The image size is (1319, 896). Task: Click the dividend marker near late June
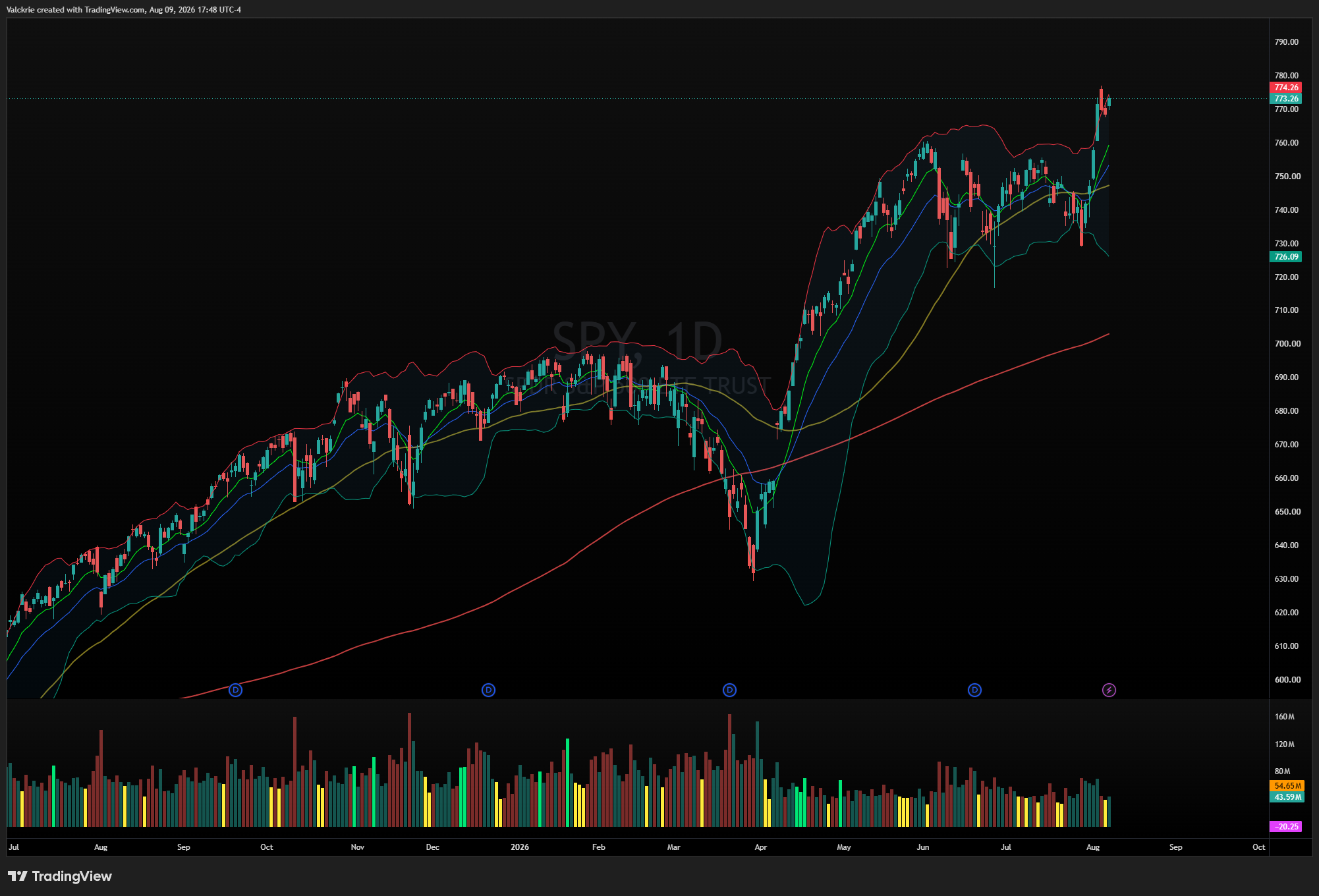coord(974,690)
